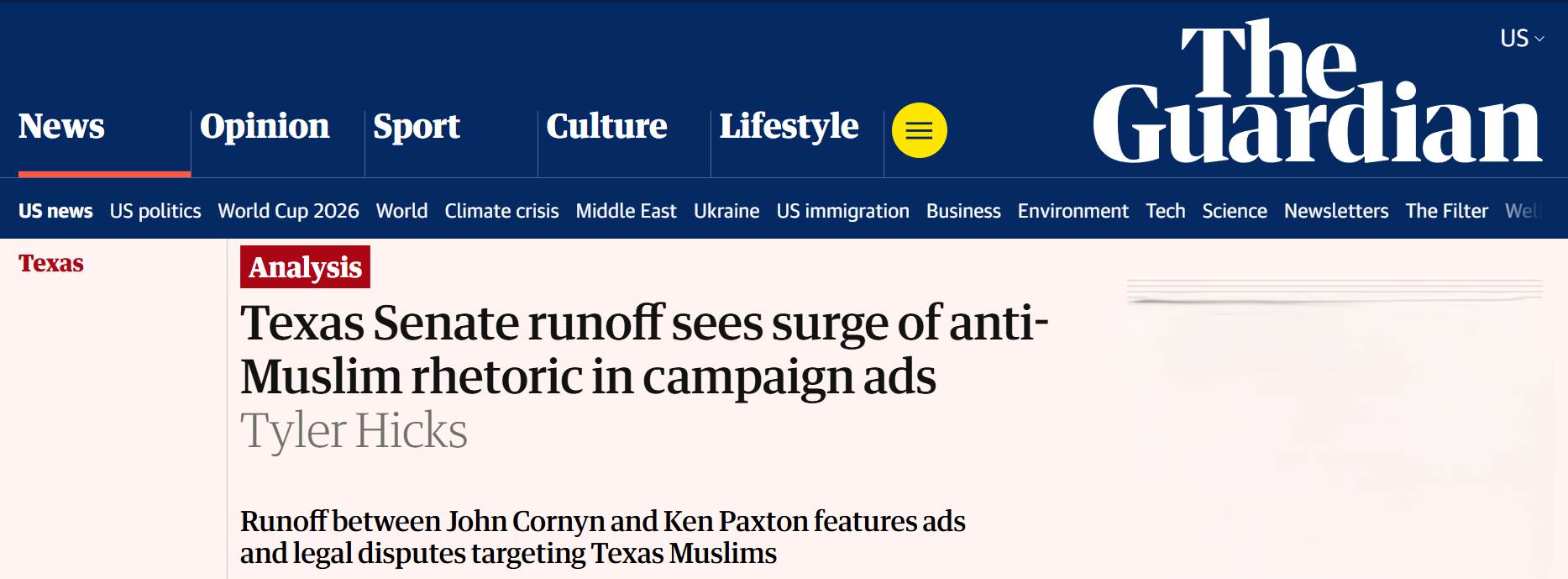Select the News section tab
Viewport: 1568px width, 579px height.
pyautogui.click(x=61, y=126)
